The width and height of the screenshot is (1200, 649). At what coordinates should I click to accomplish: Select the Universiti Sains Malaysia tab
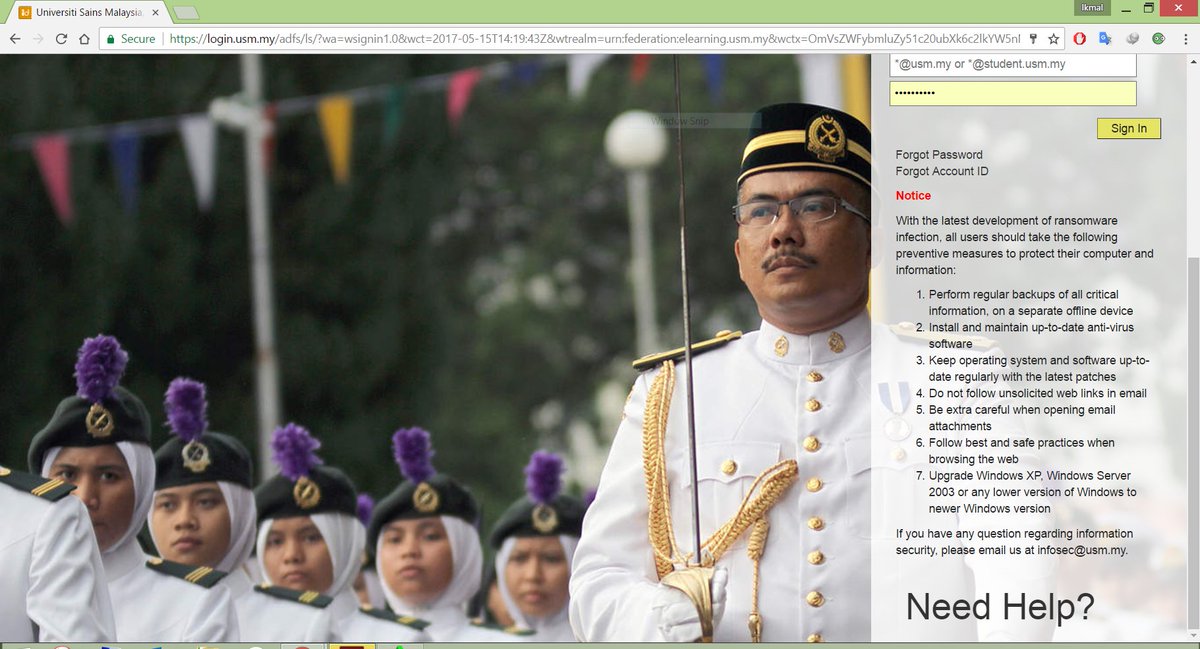pyautogui.click(x=88, y=13)
